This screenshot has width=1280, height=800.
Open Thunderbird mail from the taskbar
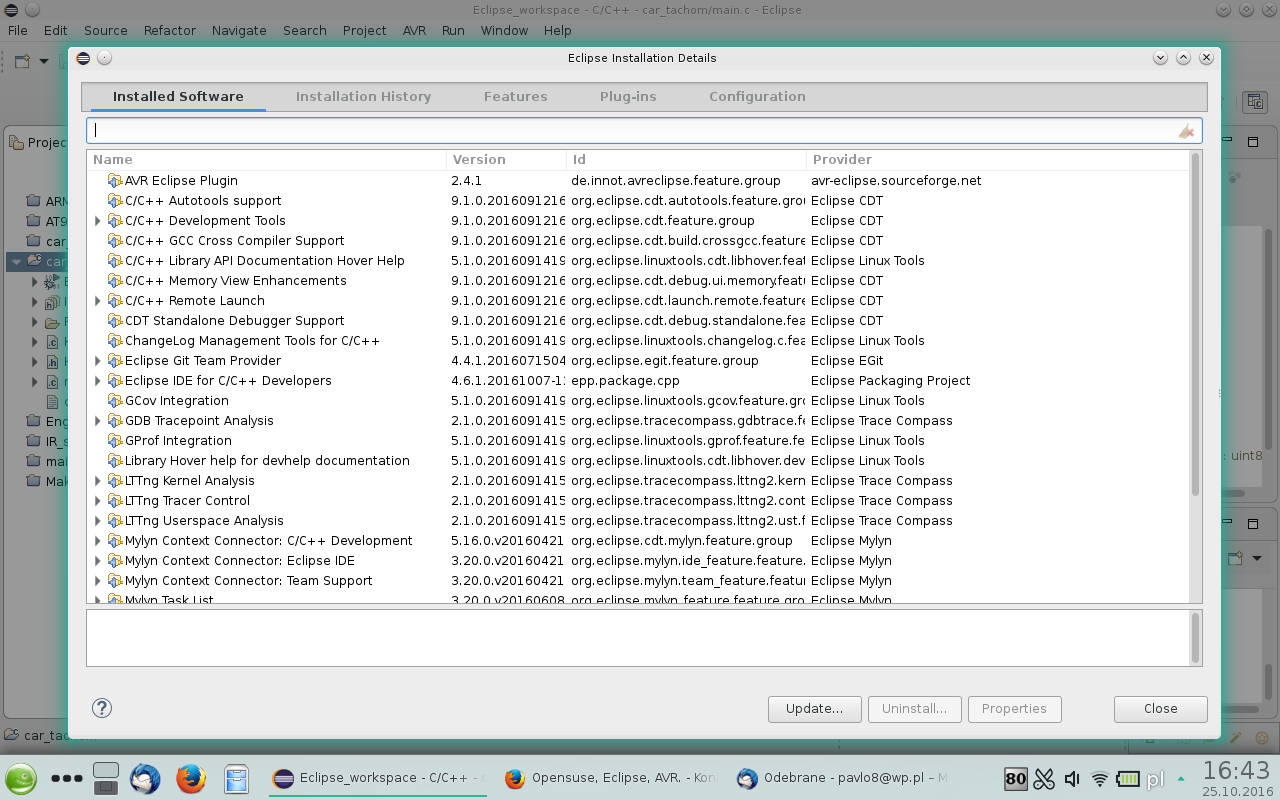pos(145,778)
